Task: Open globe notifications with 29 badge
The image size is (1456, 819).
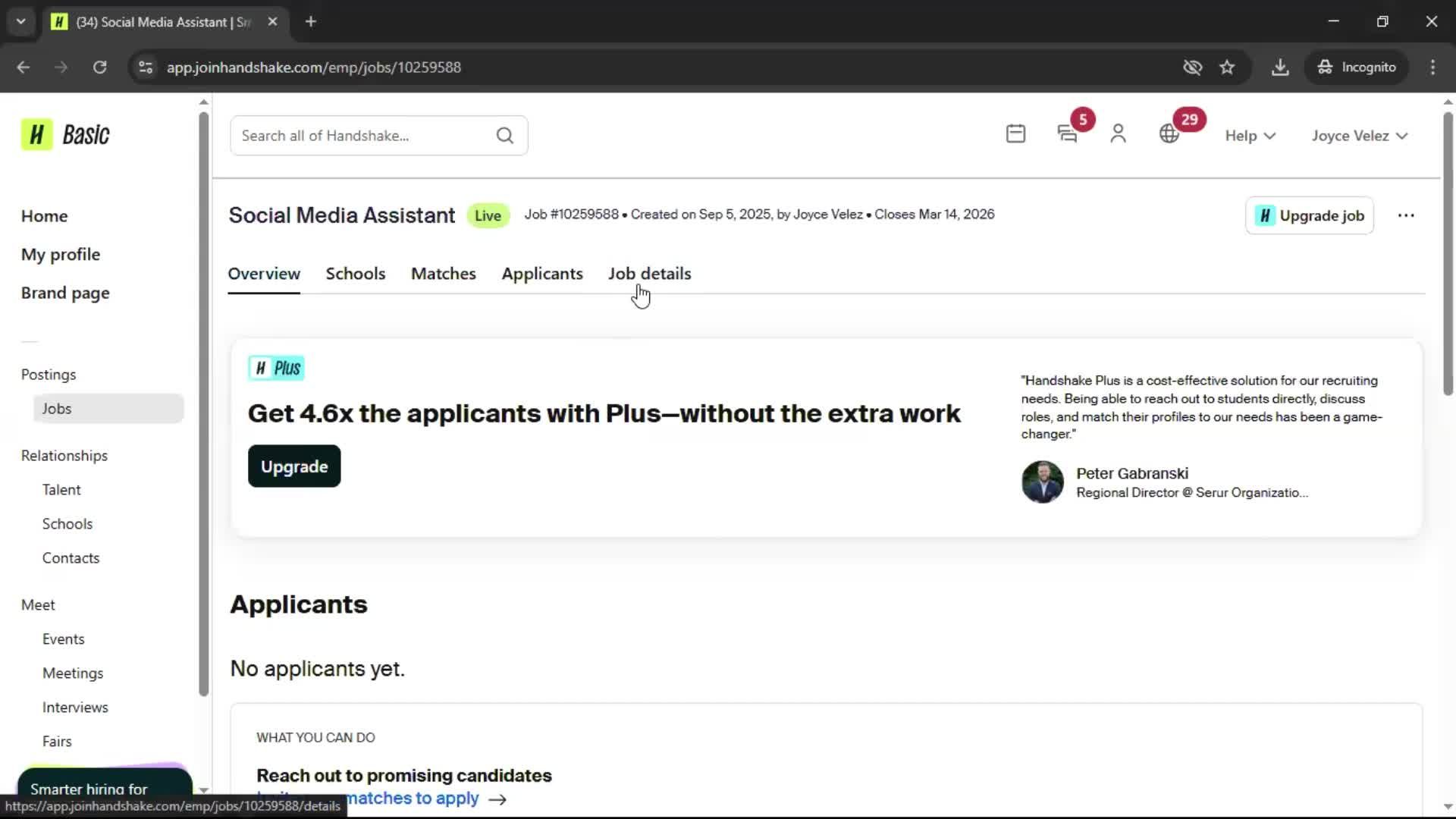Action: click(x=1169, y=134)
